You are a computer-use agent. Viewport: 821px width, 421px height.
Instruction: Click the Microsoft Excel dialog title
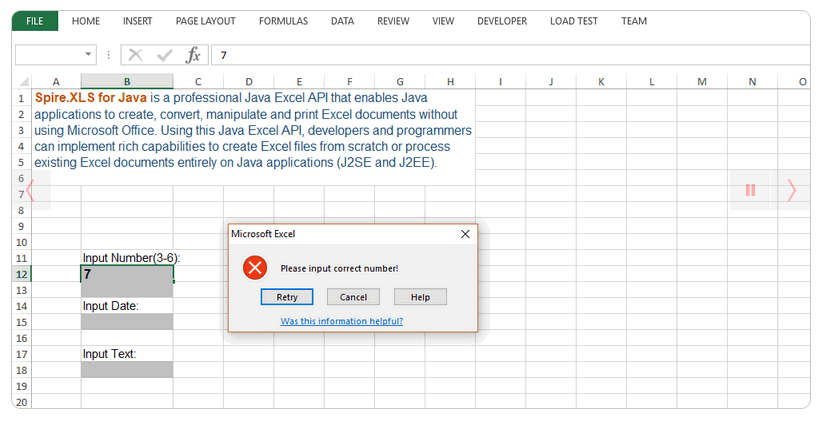263,234
